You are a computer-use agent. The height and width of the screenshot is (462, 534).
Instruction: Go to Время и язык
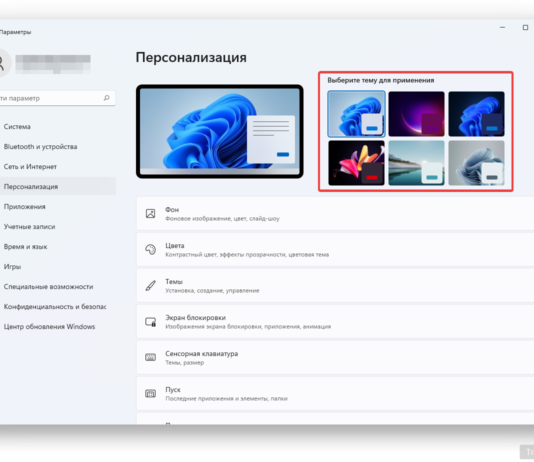tap(58, 247)
